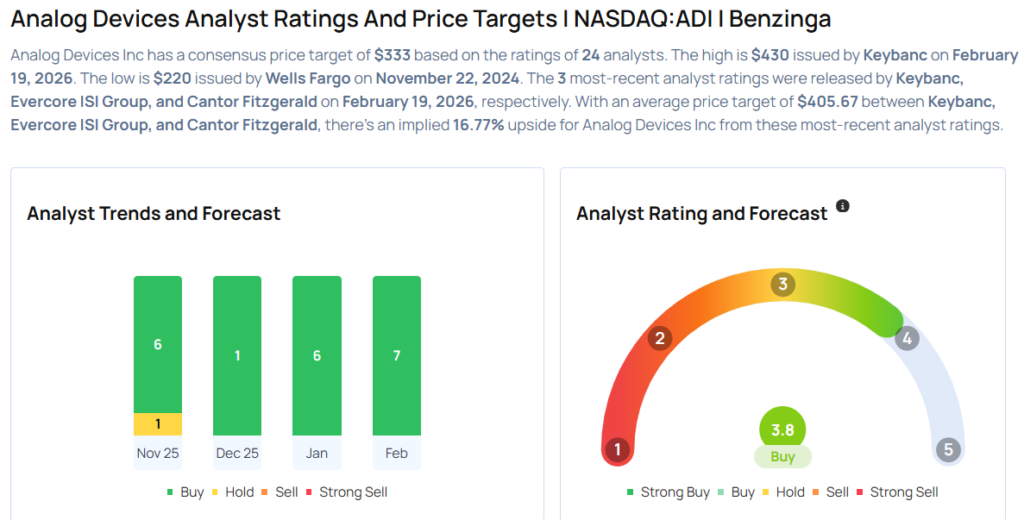Select the Feb bar showing 7

396,355
